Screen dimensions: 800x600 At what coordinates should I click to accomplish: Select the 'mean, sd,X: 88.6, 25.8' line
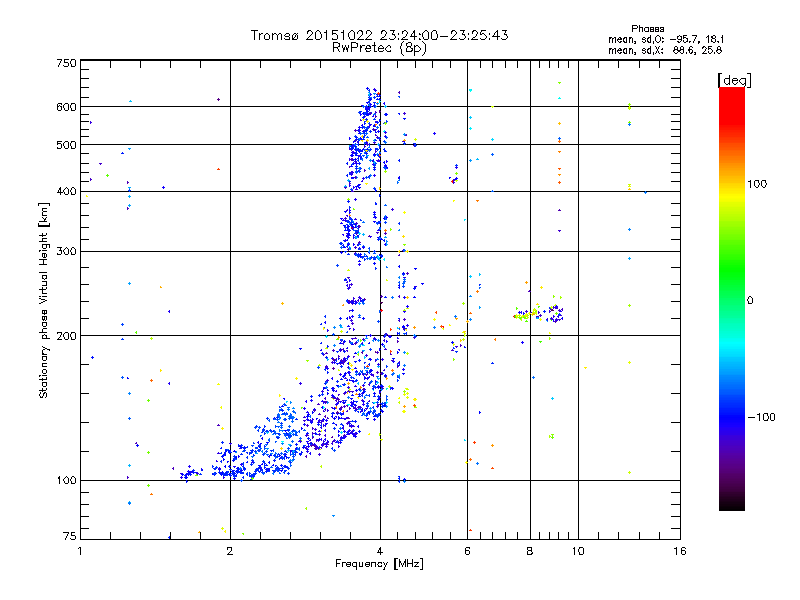point(665,50)
